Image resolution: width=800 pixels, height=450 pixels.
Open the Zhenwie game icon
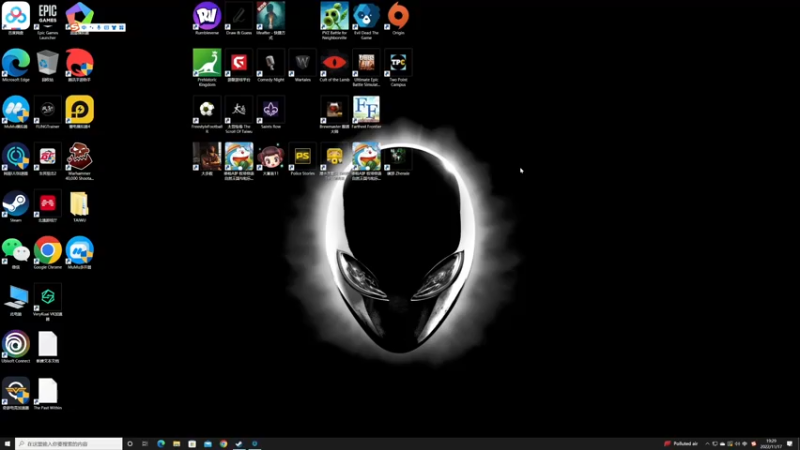pos(398,159)
